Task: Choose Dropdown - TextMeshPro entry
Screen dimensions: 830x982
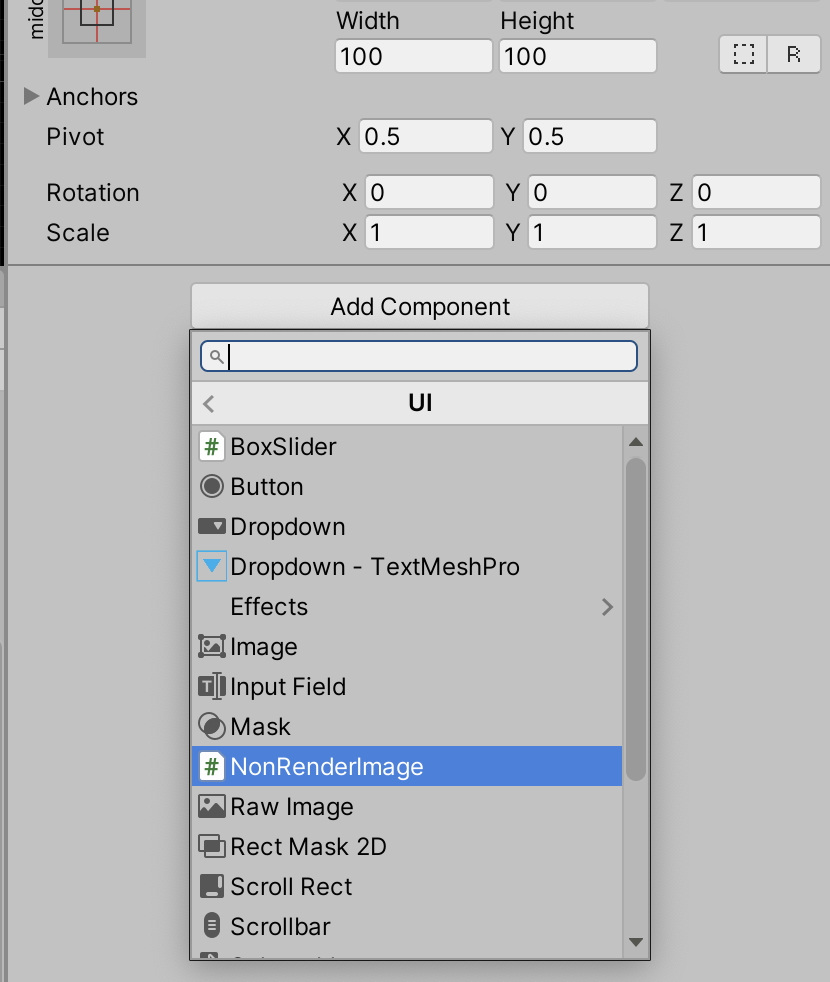Action: coord(407,566)
